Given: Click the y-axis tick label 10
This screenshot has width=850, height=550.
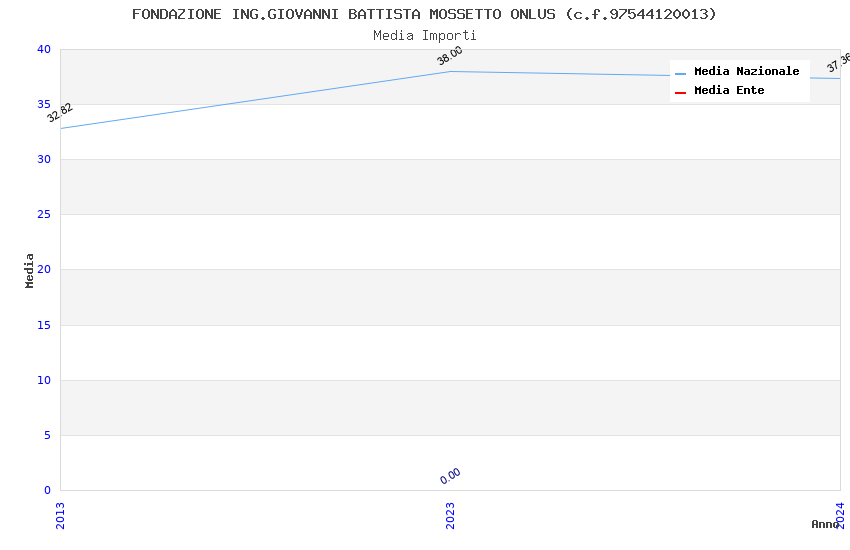Looking at the screenshot, I should coord(44,380).
